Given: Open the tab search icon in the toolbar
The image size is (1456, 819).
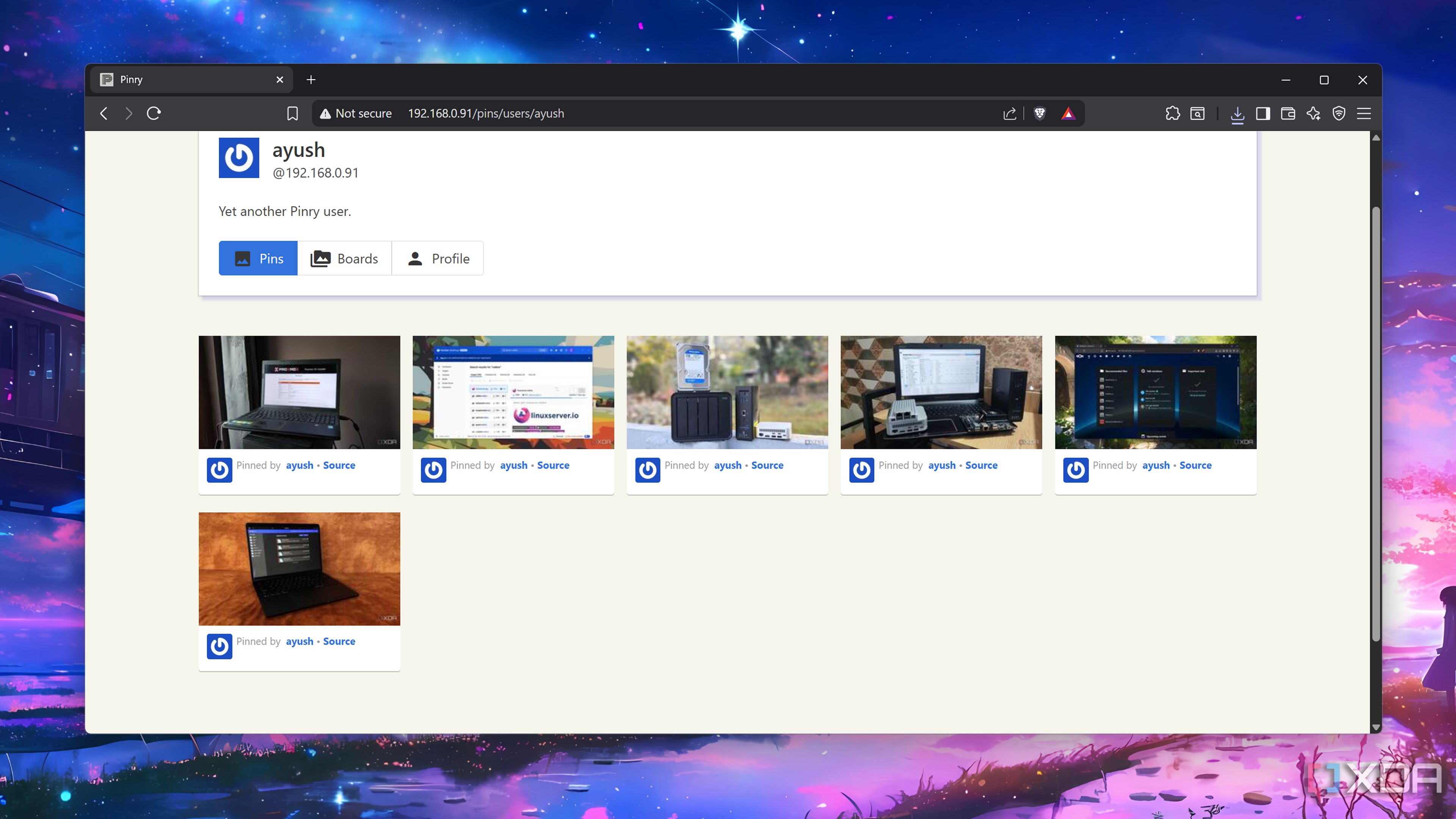Looking at the screenshot, I should [1197, 114].
